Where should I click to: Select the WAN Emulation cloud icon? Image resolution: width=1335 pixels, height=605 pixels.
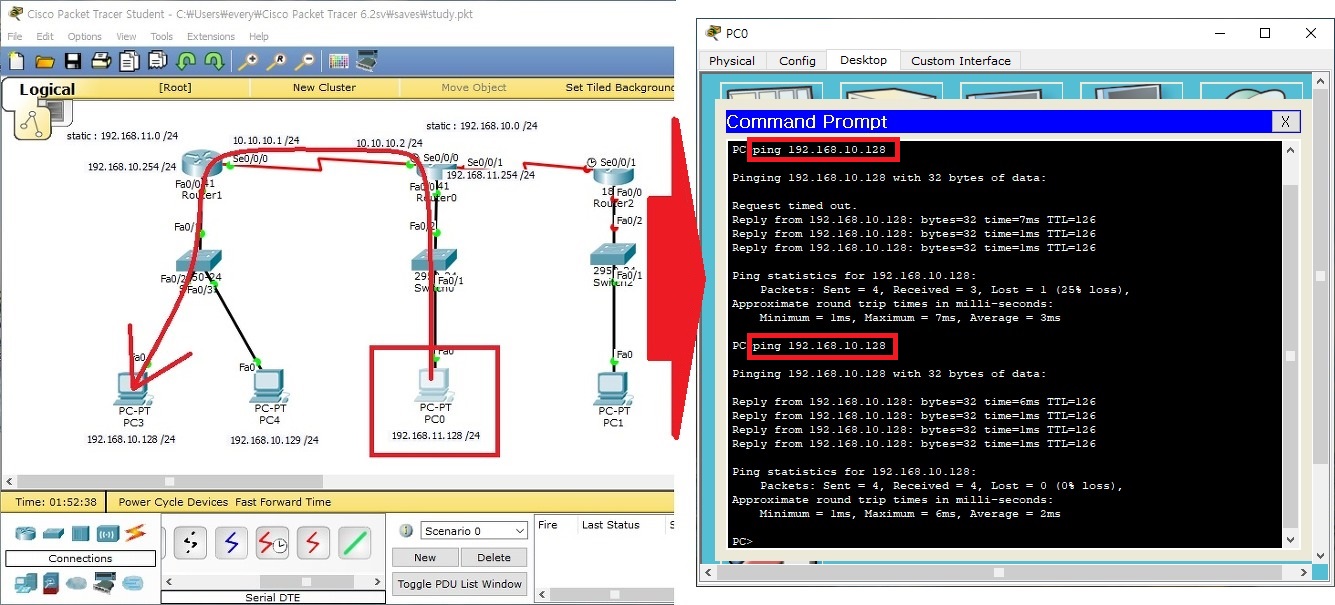tap(77, 582)
